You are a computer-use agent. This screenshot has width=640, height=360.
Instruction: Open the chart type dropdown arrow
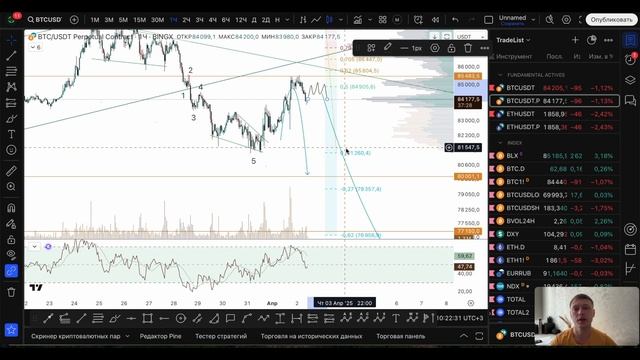pos(341,20)
